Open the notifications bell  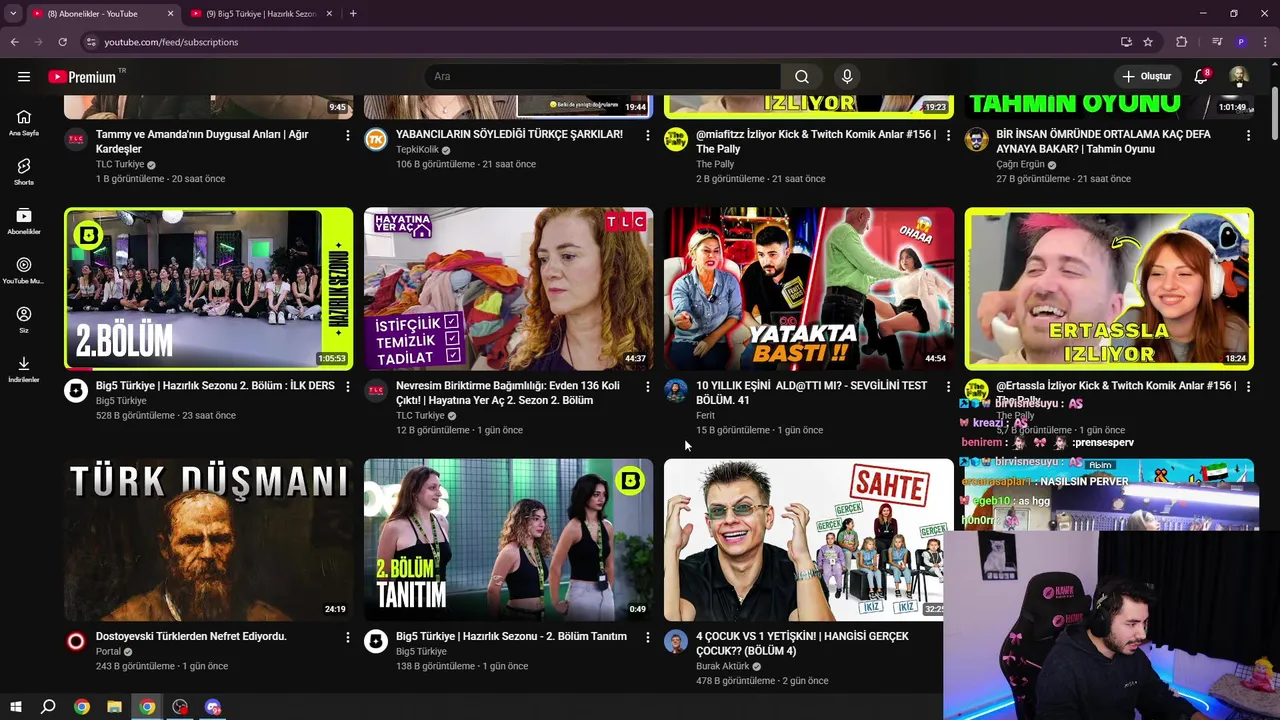tap(1202, 77)
